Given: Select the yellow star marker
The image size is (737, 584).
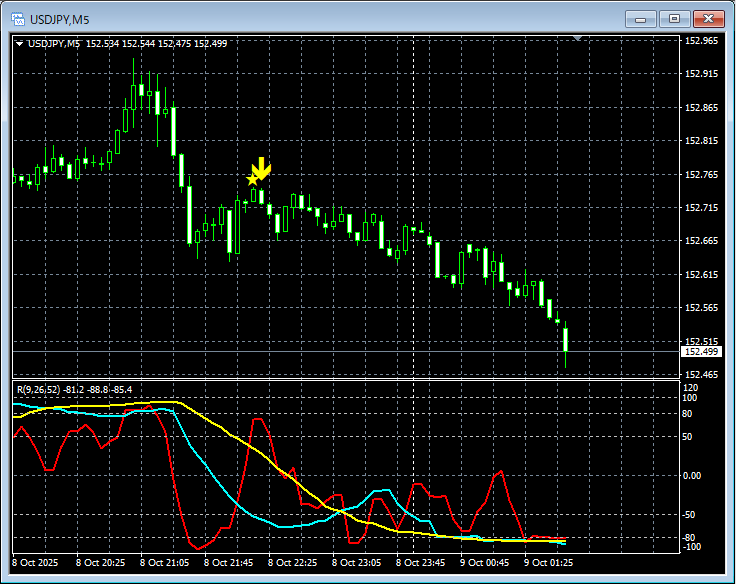Looking at the screenshot, I should pyautogui.click(x=251, y=180).
